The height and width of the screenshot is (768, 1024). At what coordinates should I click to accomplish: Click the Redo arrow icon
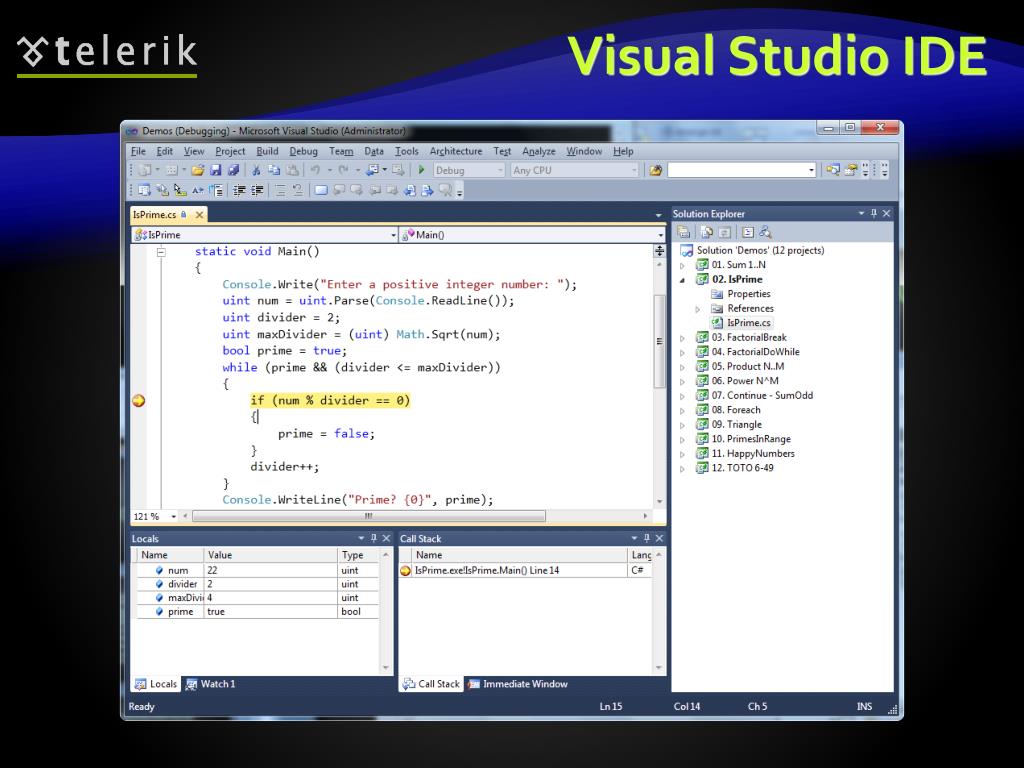click(344, 170)
